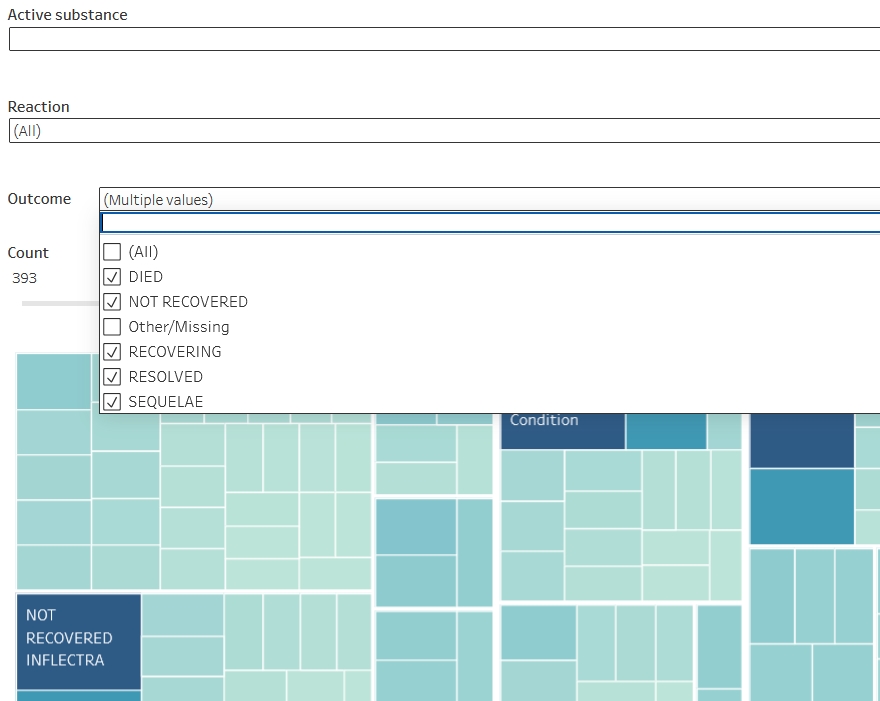Screen dimensions: 880x701
Task: Uncheck NOT RECOVERED in the outcome list
Action: pos(112,302)
